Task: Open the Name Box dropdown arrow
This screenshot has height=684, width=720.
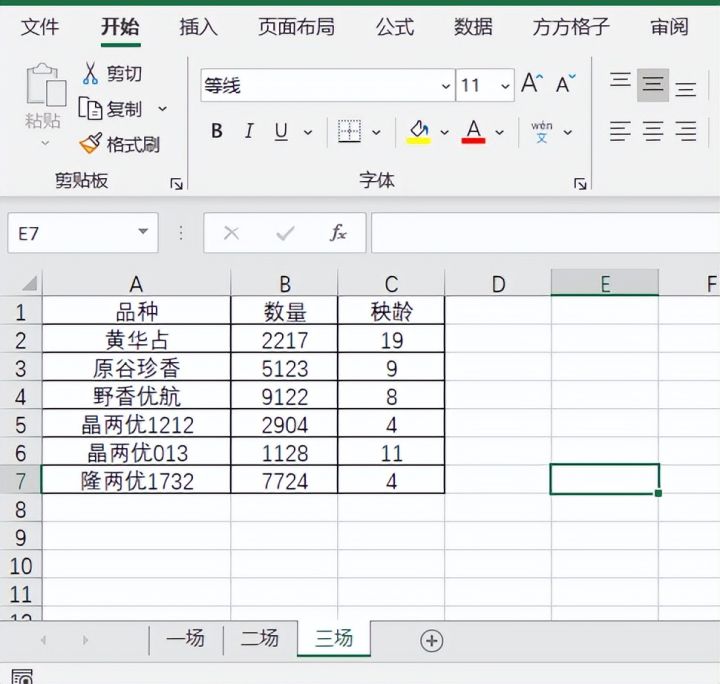Action: pyautogui.click(x=143, y=231)
